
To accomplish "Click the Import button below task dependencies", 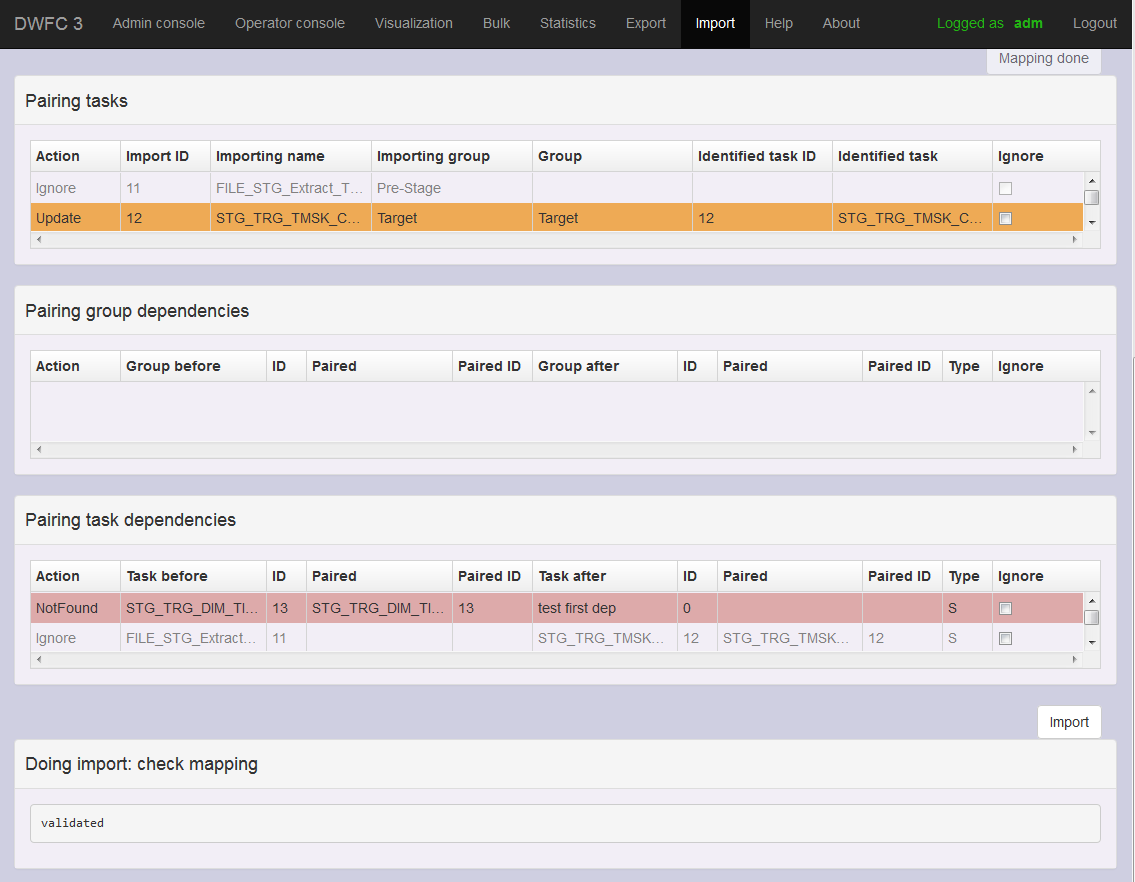I will [x=1069, y=722].
